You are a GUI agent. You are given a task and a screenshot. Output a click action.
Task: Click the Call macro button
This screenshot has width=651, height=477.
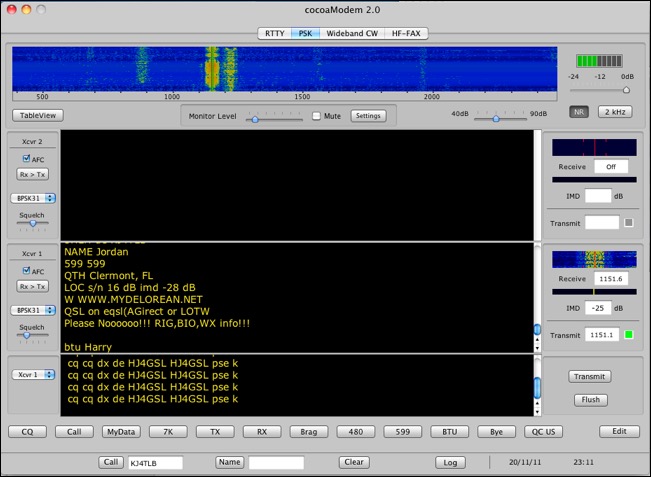pos(74,432)
